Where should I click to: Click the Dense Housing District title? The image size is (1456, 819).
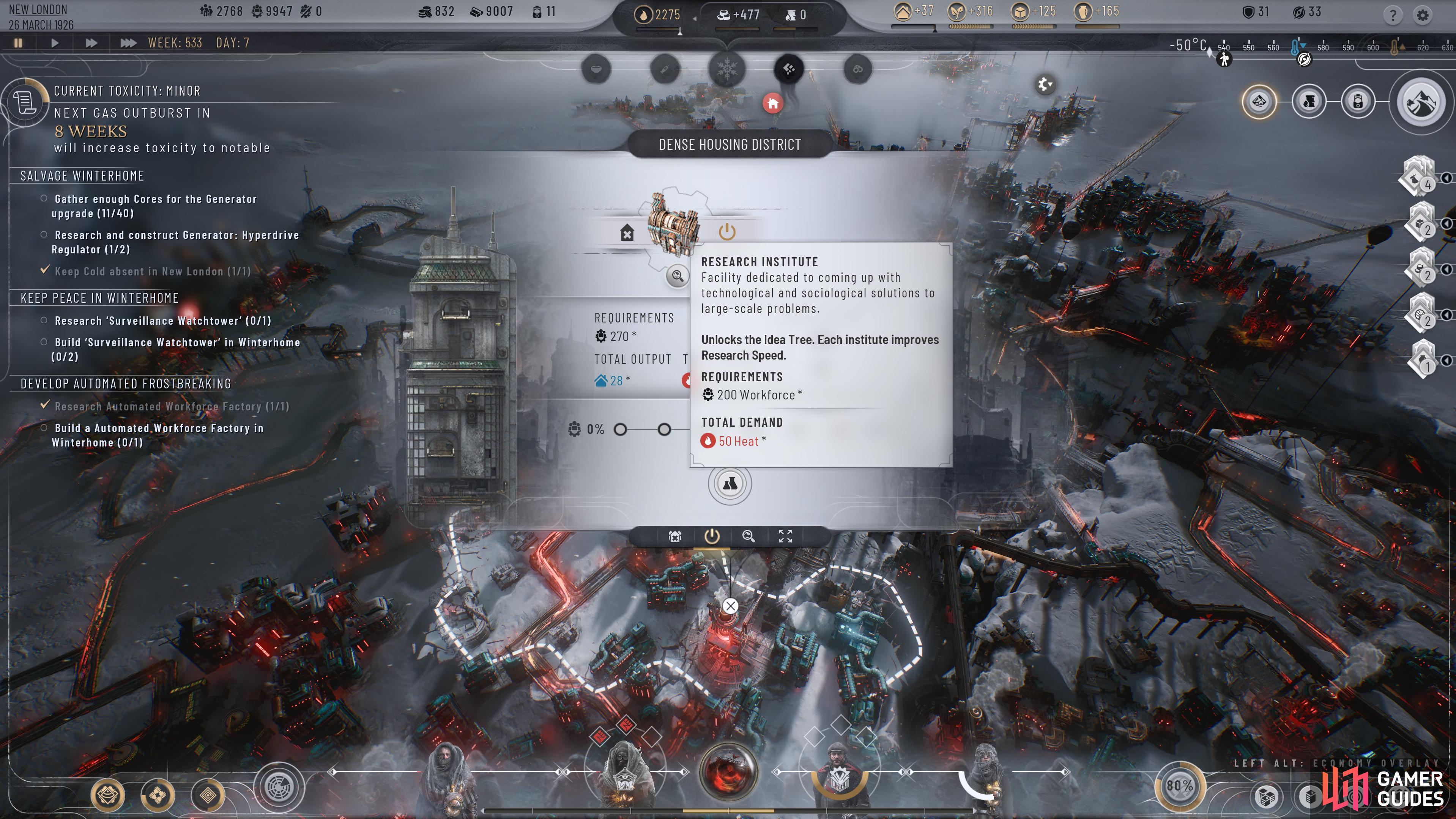(x=730, y=145)
